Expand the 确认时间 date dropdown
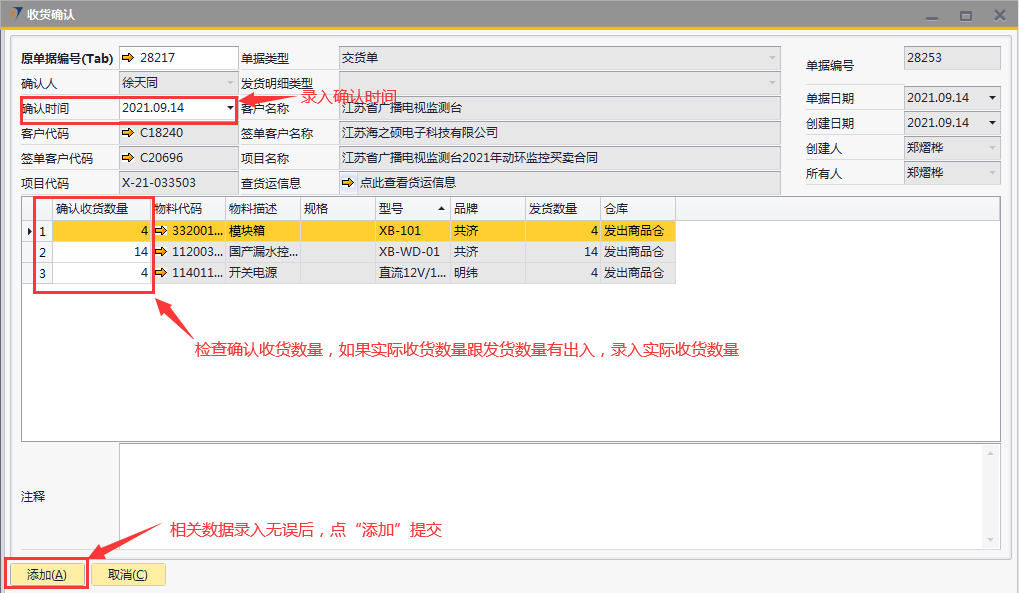This screenshot has width=1019, height=593. pyautogui.click(x=230, y=108)
